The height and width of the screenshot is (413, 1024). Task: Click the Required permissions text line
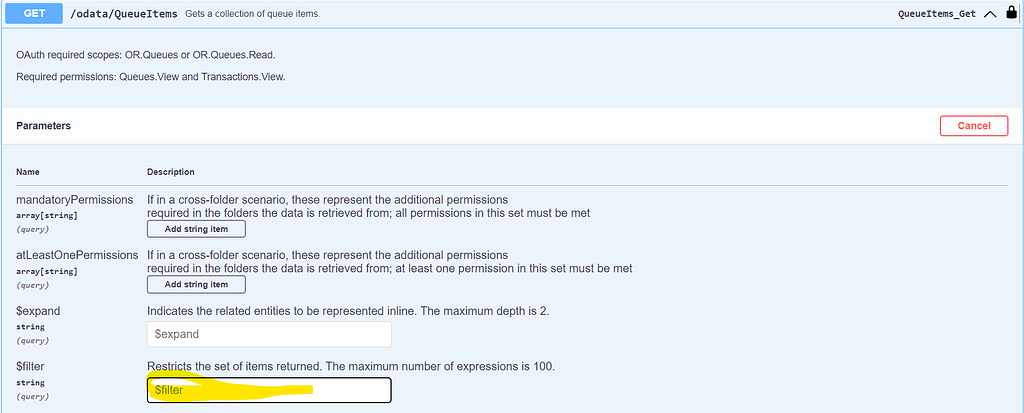[x=150, y=76]
